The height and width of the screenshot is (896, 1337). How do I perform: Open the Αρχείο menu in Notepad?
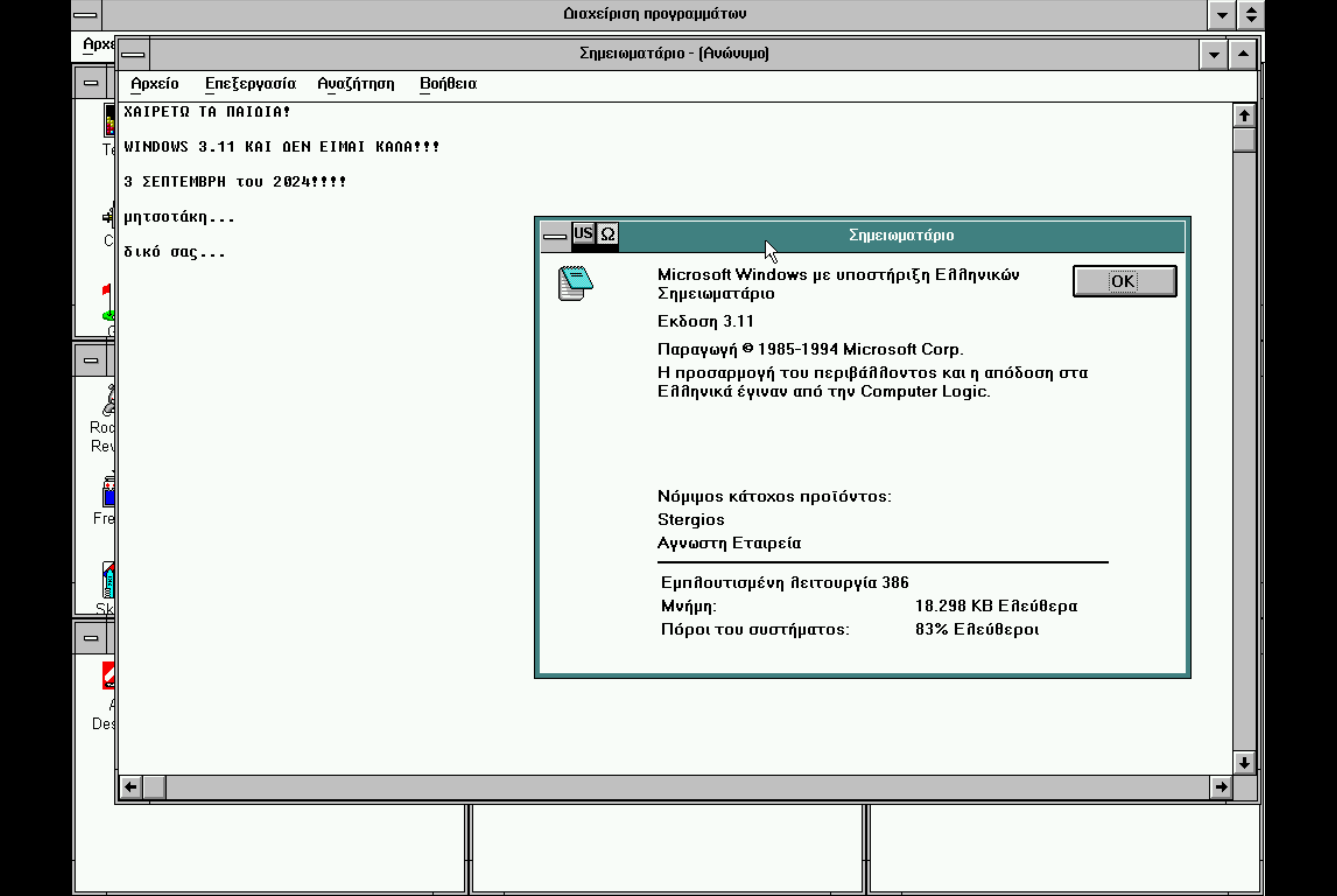click(x=155, y=84)
